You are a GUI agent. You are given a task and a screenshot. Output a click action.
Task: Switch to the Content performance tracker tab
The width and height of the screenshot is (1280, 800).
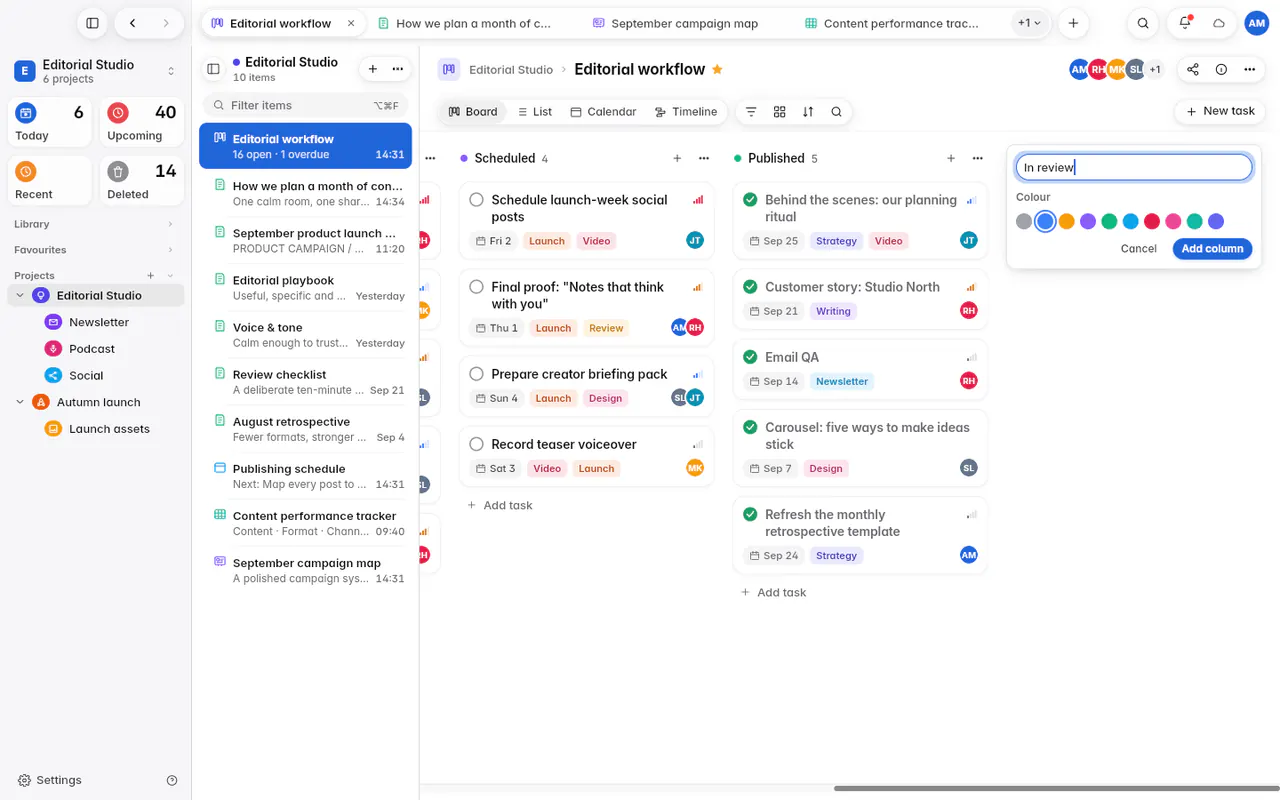pyautogui.click(x=892, y=23)
